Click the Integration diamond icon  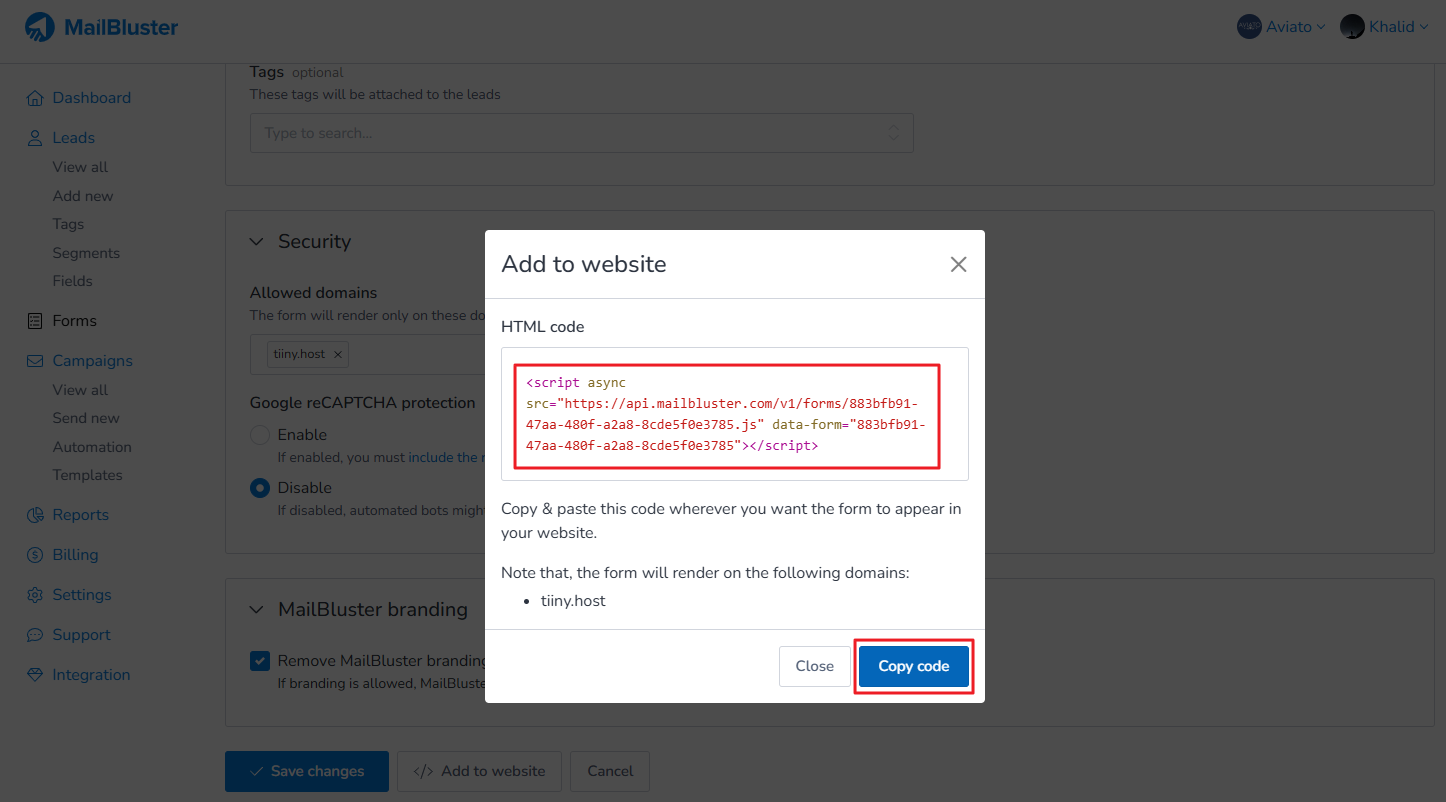(35, 675)
